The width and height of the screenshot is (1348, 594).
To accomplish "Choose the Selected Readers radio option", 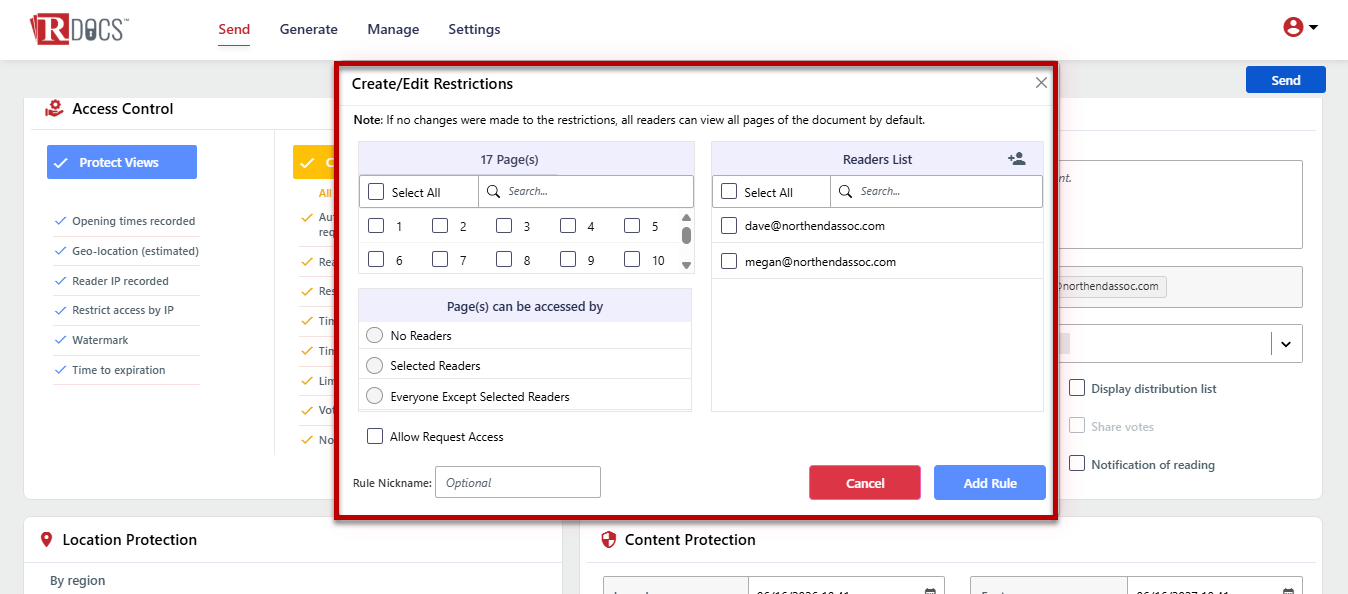I will [x=375, y=366].
